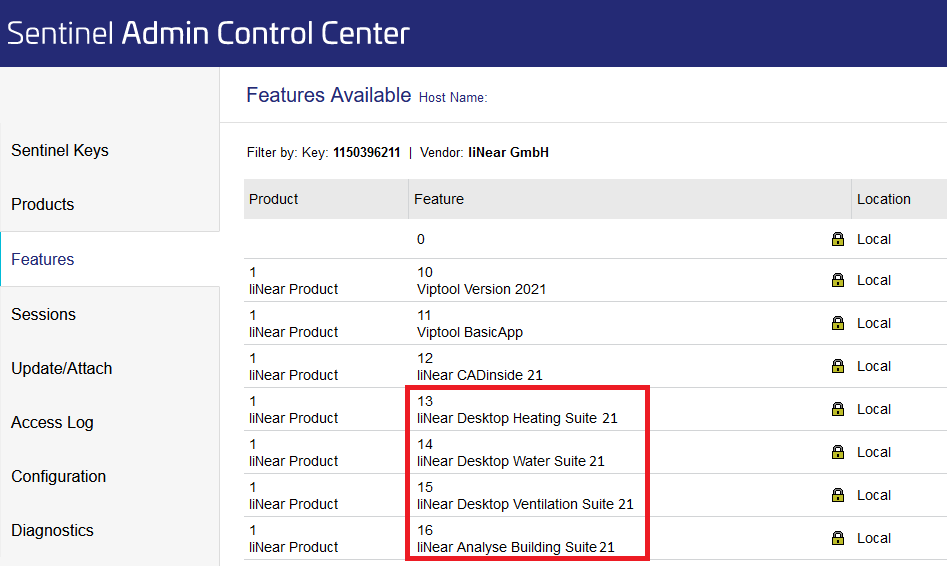
Task: Click vendor name liNear GmbH
Action: coord(509,152)
